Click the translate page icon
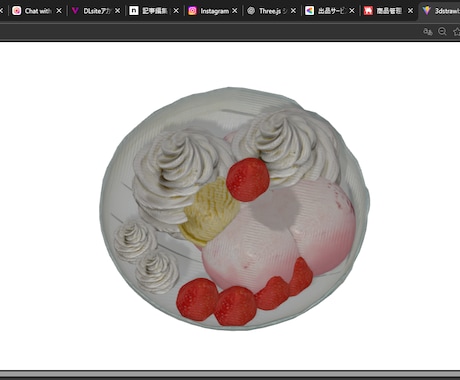 coord(428,32)
